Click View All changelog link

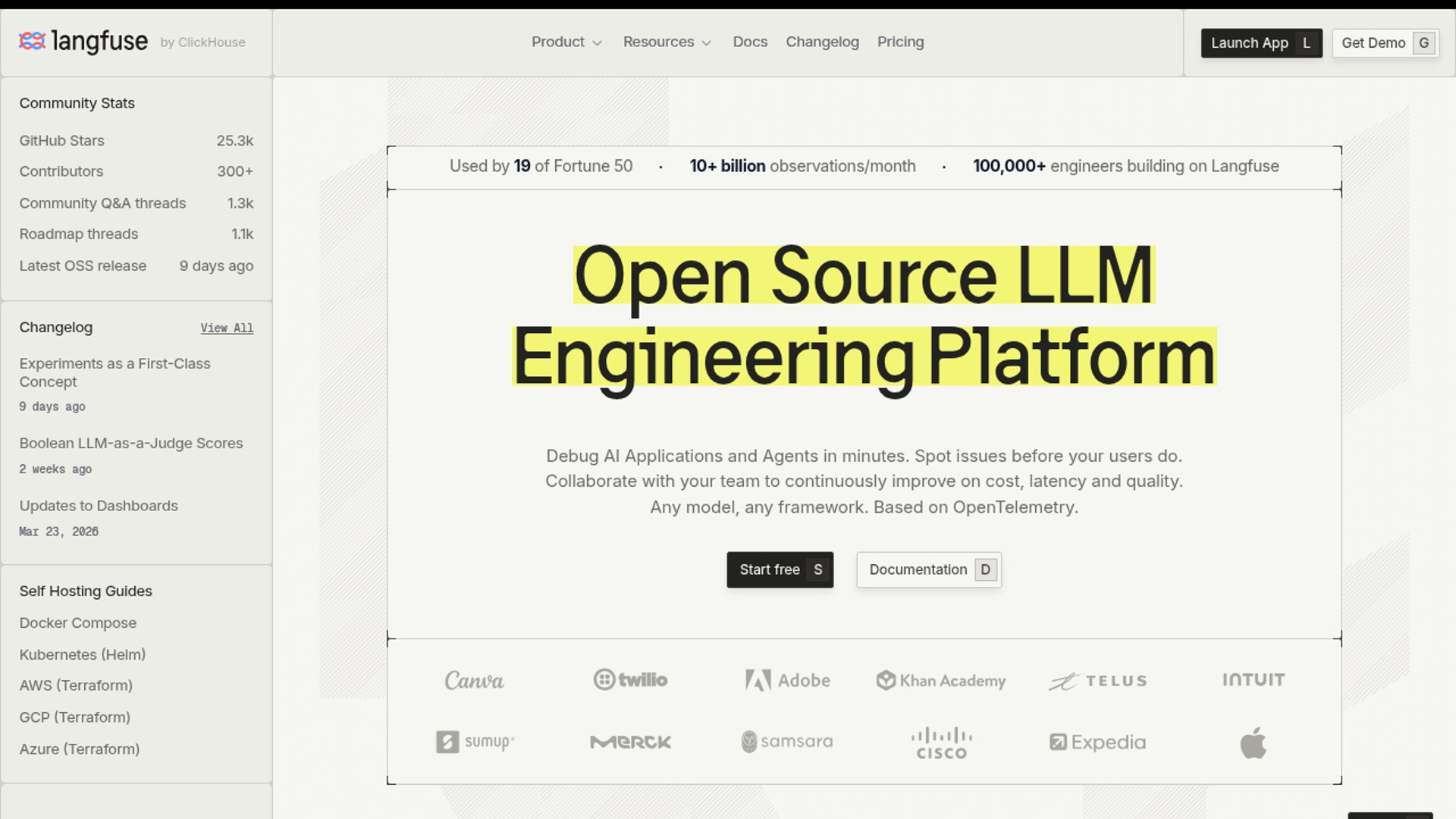coord(227,328)
